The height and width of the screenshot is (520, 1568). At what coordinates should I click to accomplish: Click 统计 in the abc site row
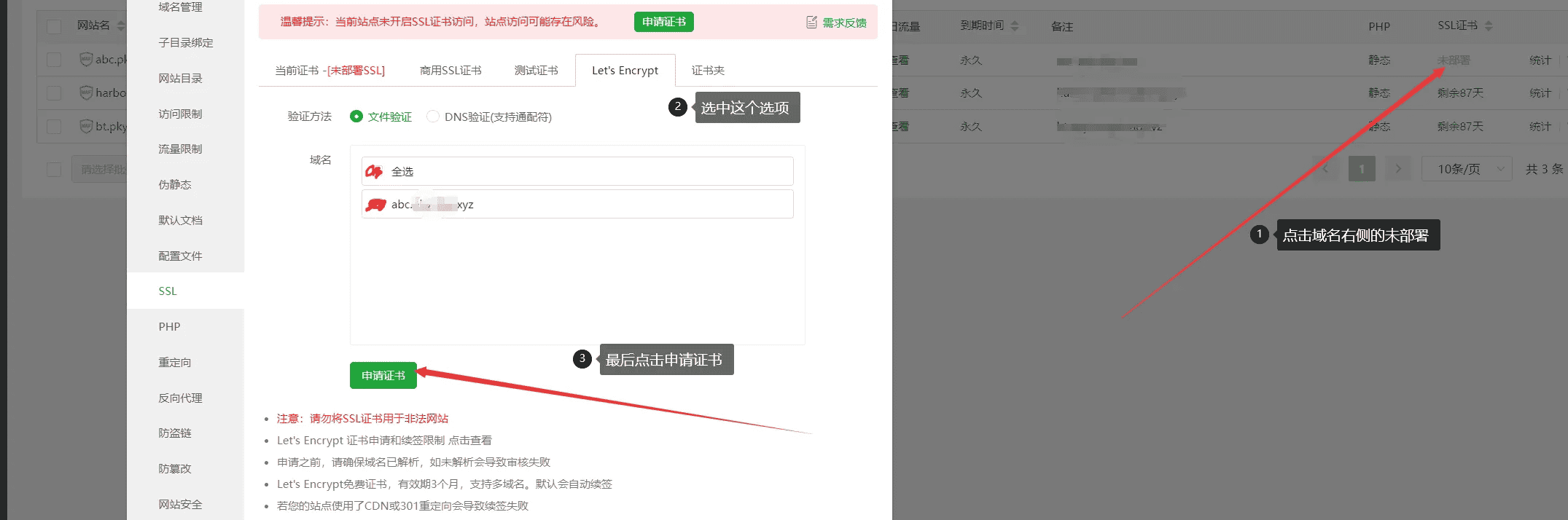pos(1540,60)
